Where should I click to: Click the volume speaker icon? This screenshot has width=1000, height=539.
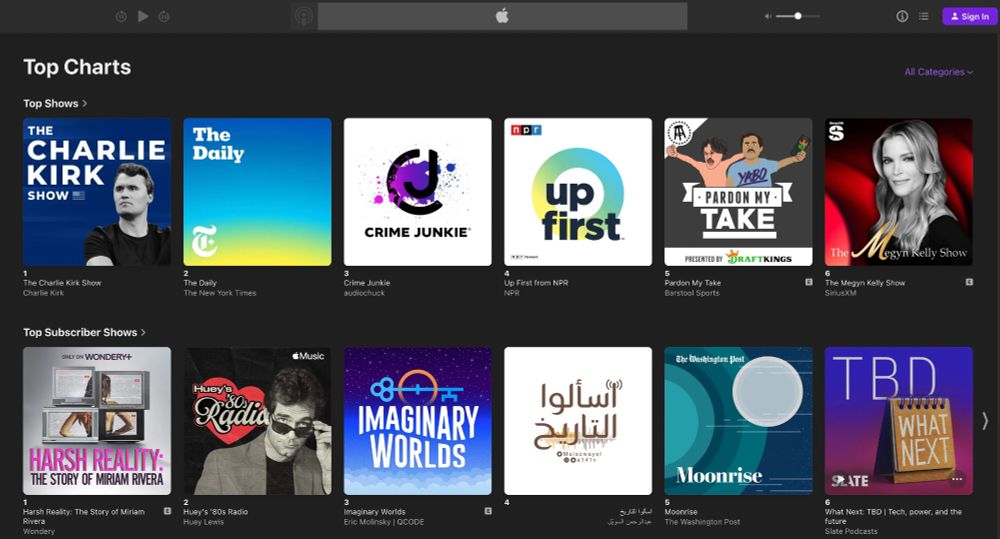tap(768, 16)
